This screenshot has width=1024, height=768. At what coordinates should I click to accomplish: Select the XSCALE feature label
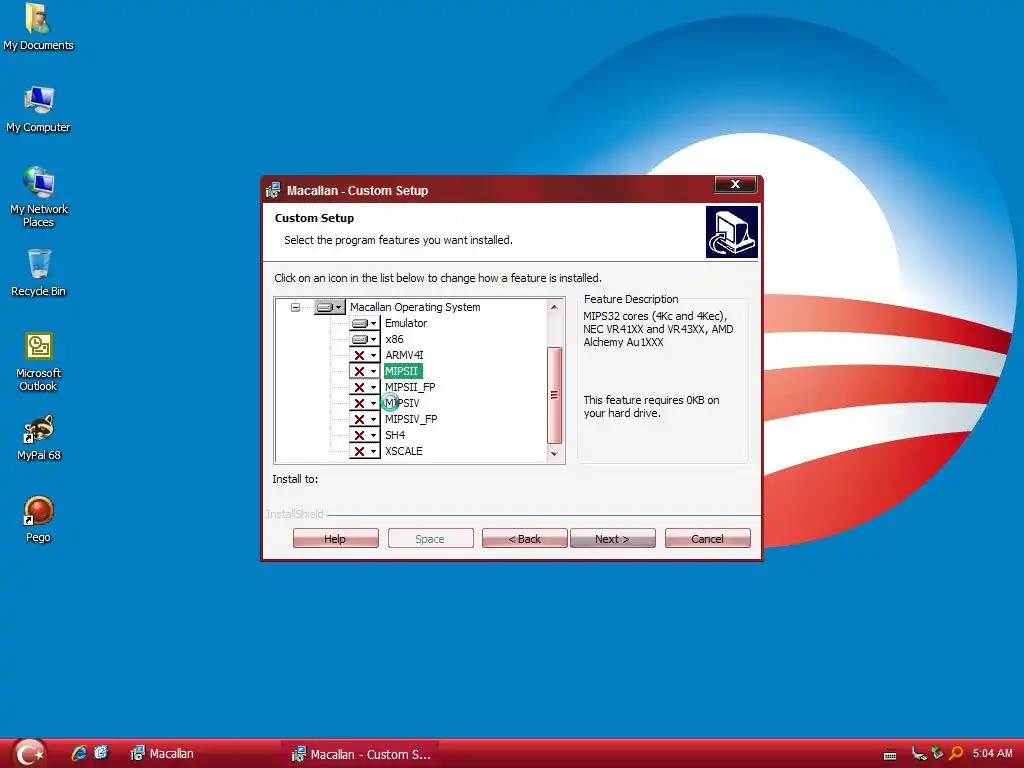point(404,451)
